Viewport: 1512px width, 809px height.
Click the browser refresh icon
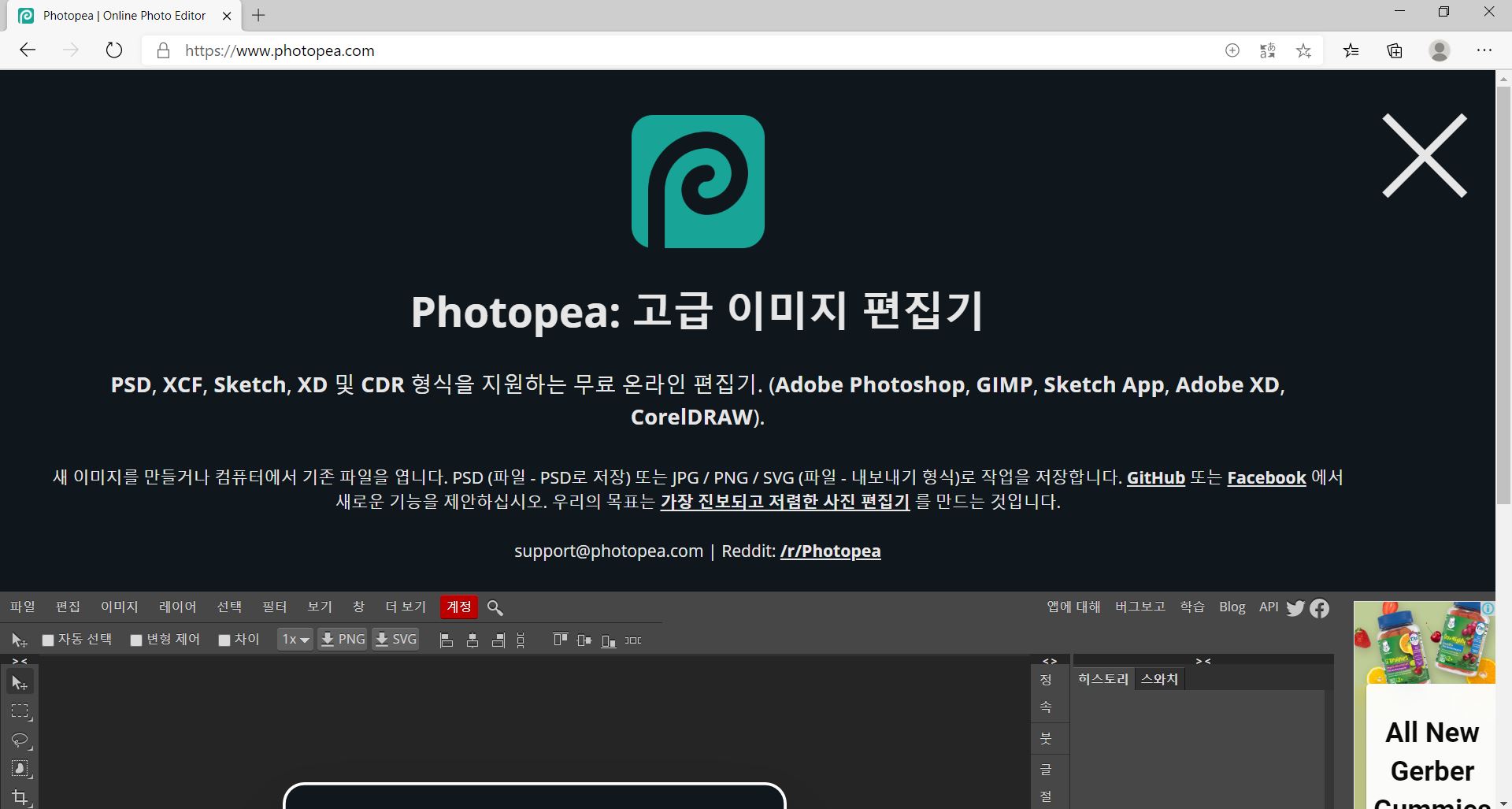(x=114, y=50)
